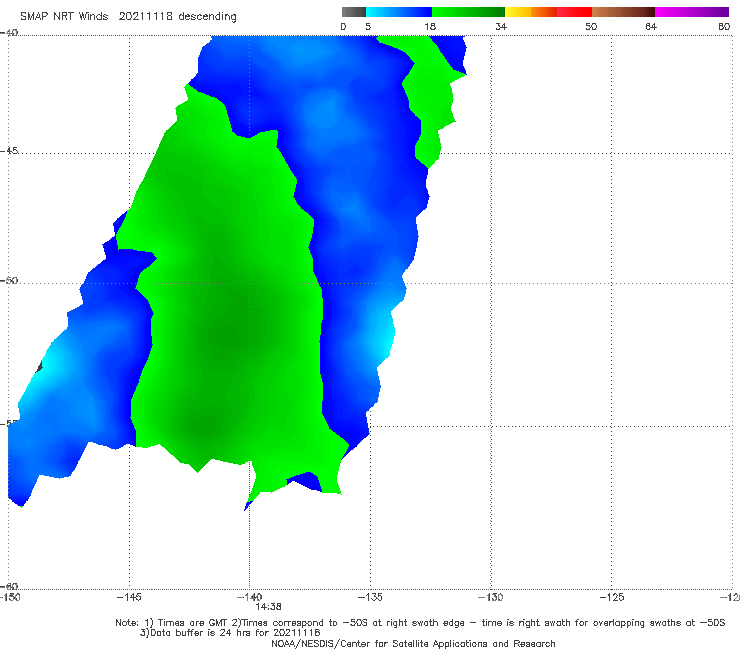Click the yellow segment of the colorbar

(x=518, y=12)
